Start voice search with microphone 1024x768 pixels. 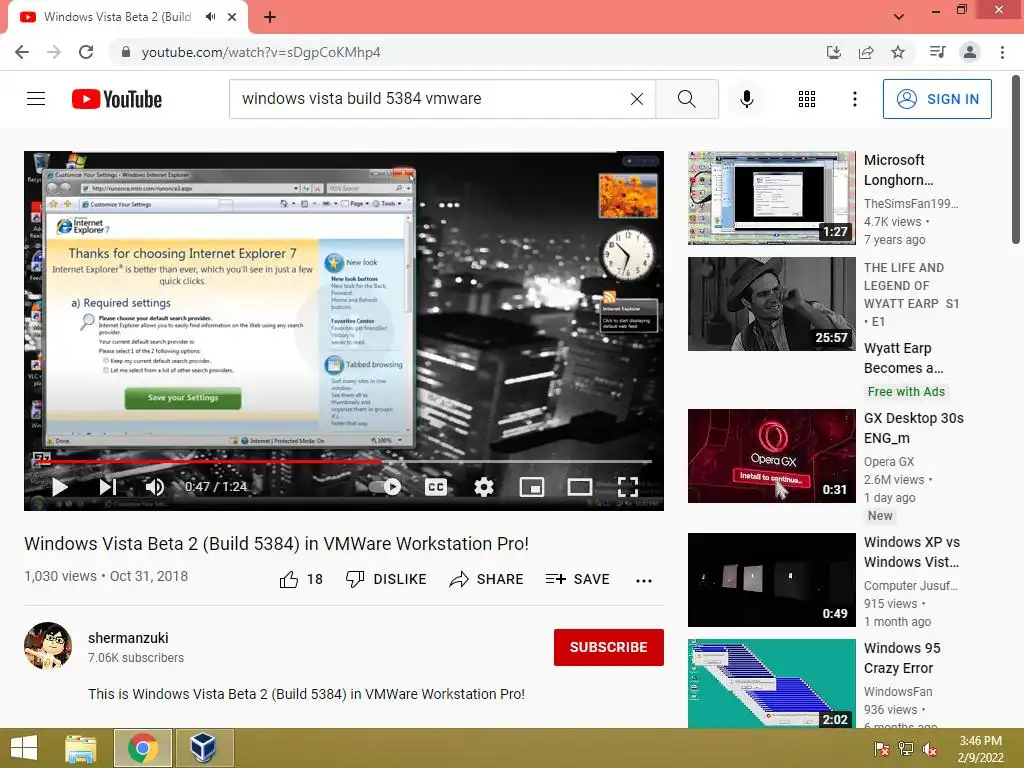click(746, 99)
